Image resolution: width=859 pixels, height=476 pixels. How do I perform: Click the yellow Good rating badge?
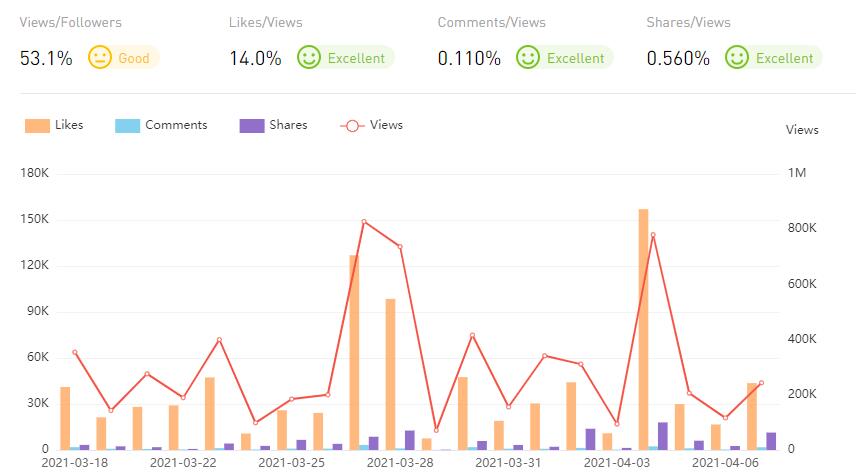(134, 58)
